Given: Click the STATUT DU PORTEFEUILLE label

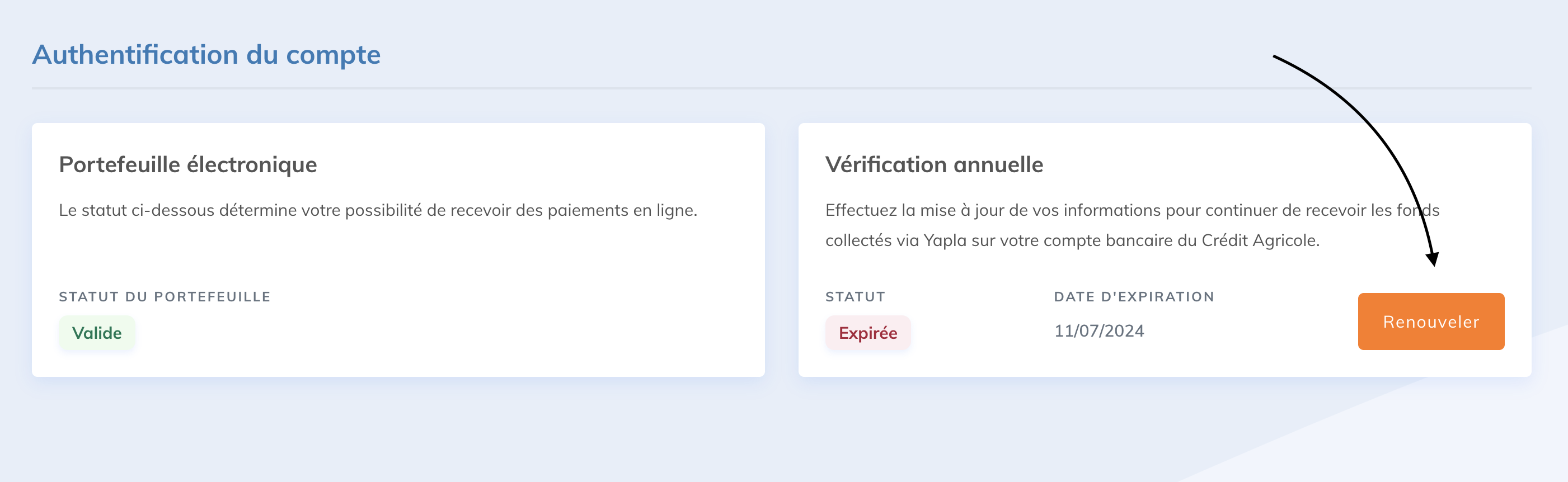Looking at the screenshot, I should [165, 296].
